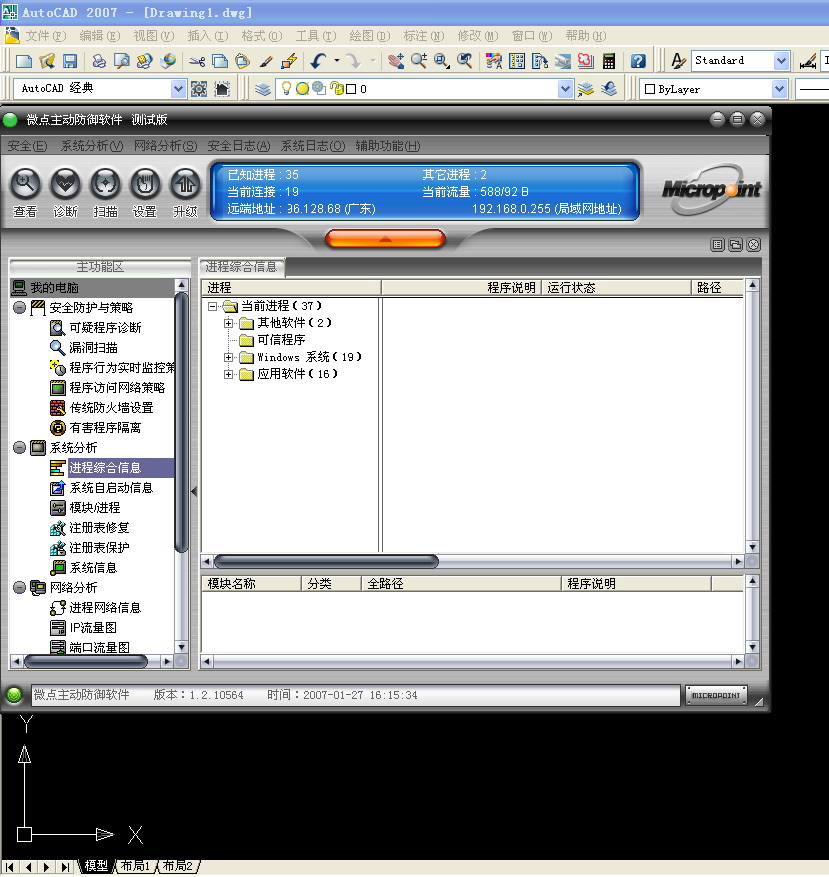Screen dimensions: 829x877
Task: Open the AutoCAD 经典 workspace dropdown
Action: (x=177, y=89)
